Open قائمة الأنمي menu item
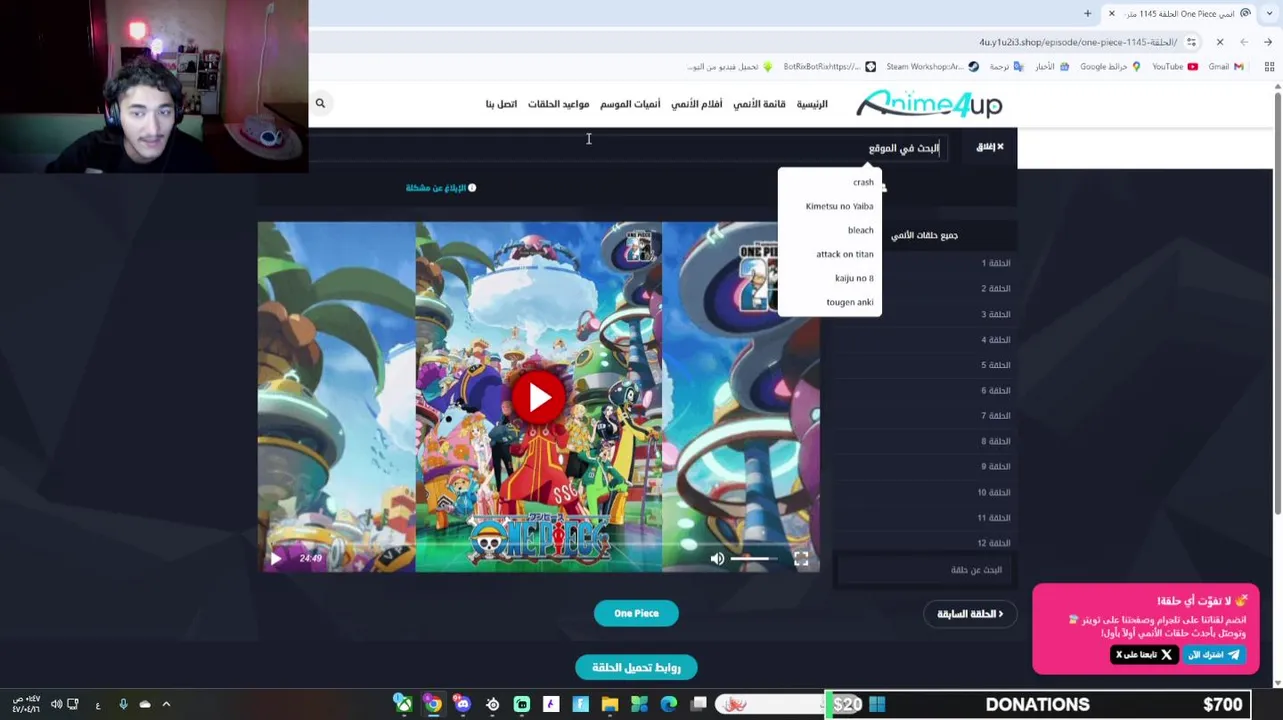 click(759, 104)
